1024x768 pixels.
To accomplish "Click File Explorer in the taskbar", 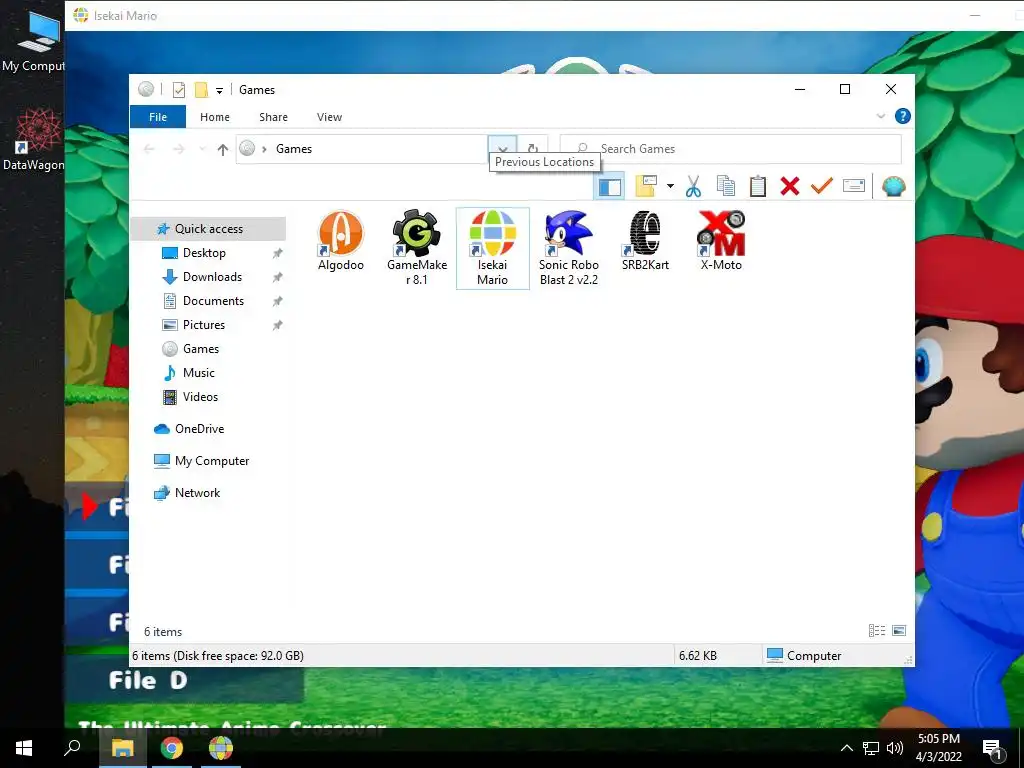I will click(x=122, y=748).
